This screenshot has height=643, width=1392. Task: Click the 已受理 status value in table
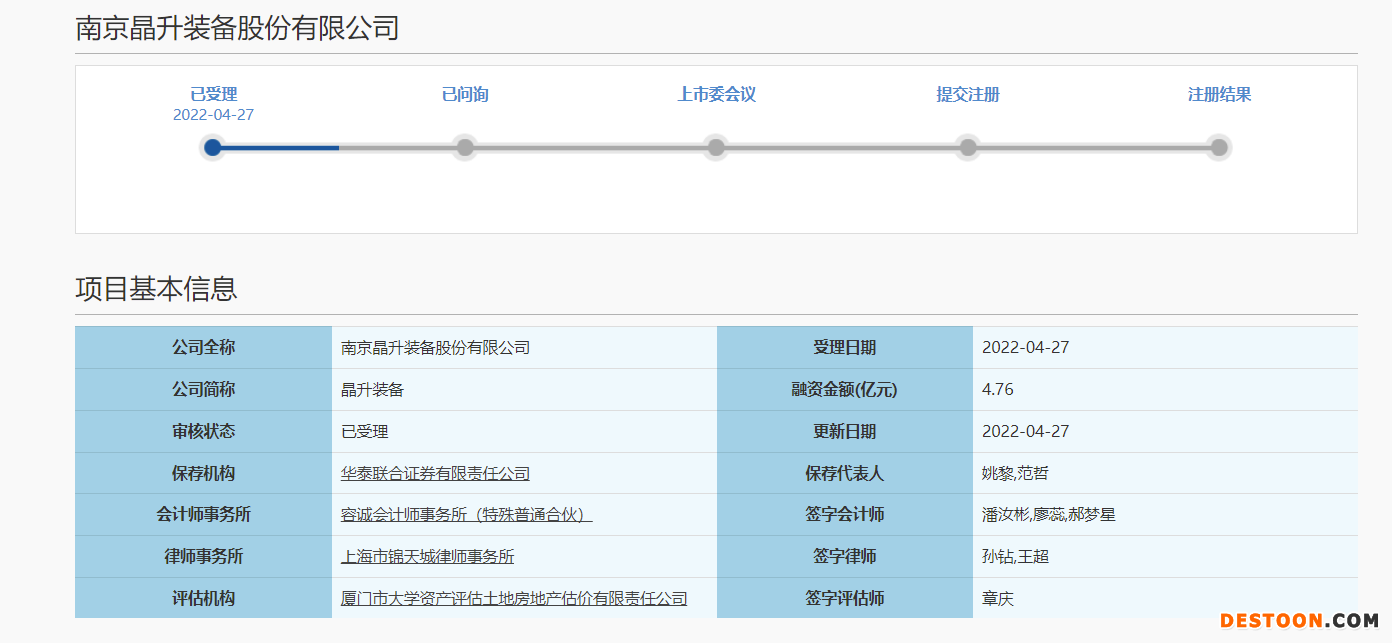pos(524,432)
